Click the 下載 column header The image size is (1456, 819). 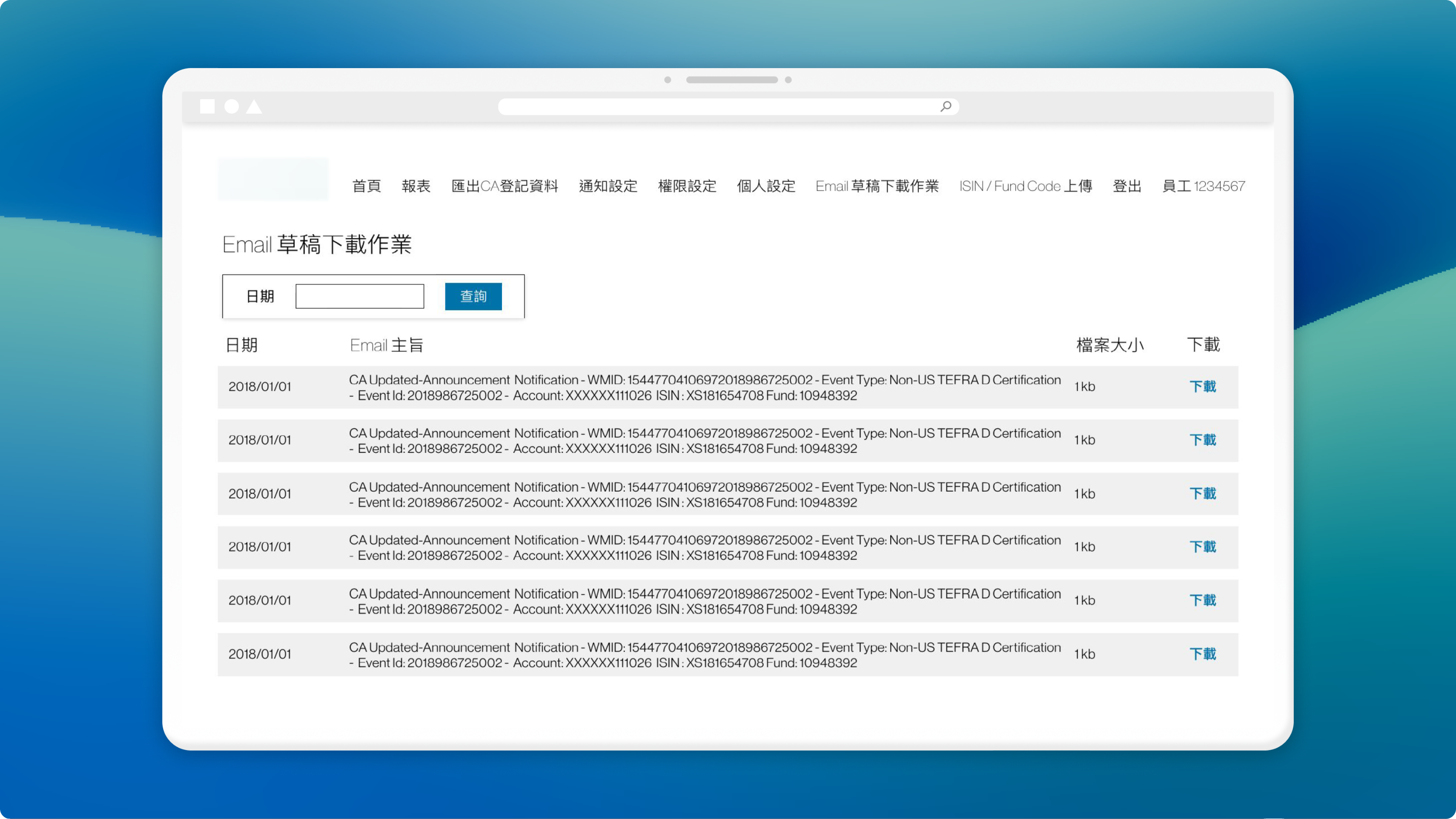[x=1204, y=344]
